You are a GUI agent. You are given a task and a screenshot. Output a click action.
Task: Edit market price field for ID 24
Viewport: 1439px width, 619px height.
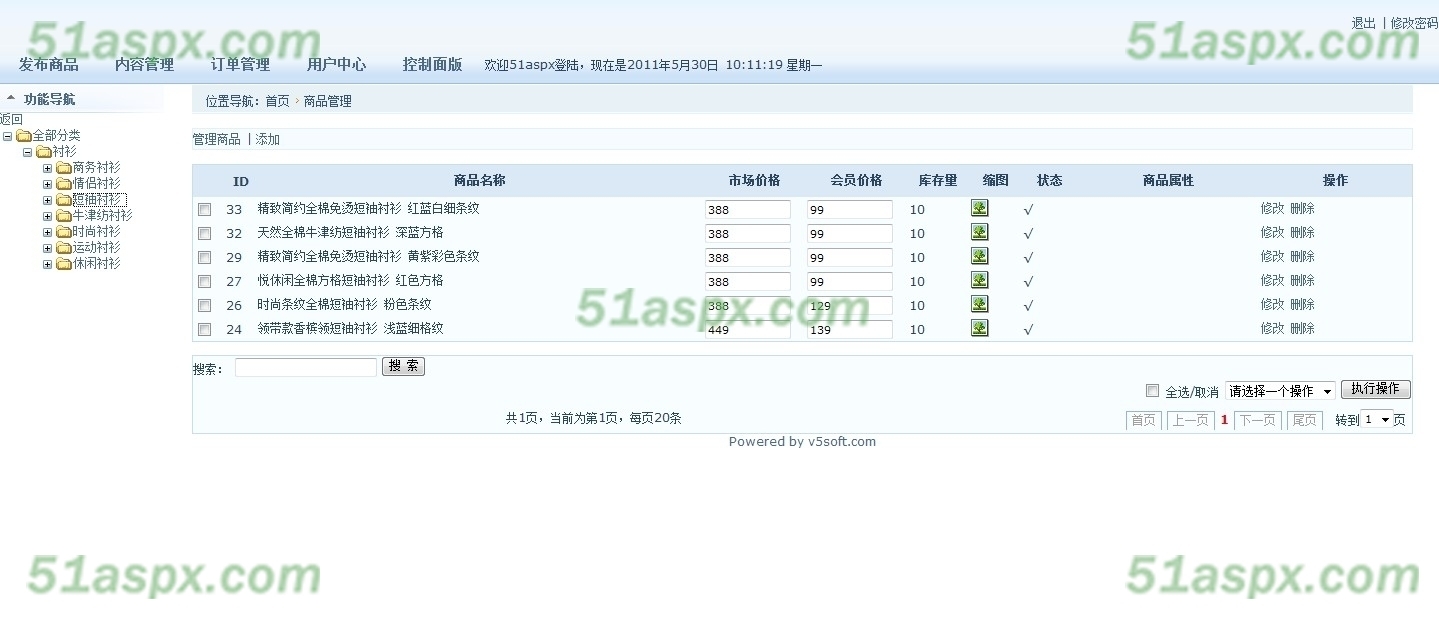coord(748,329)
